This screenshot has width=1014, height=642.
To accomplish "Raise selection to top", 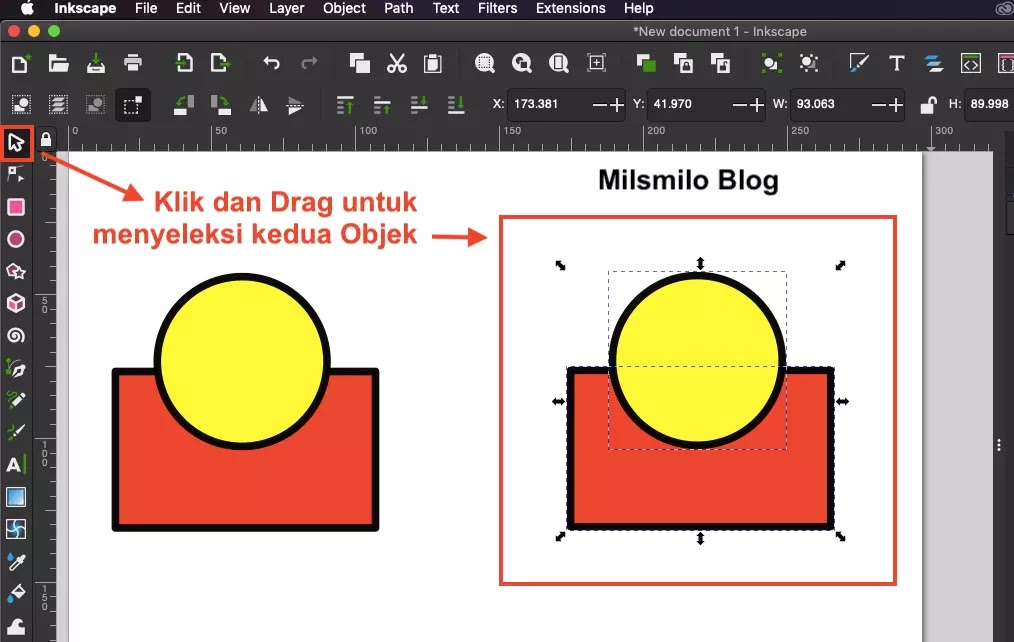I will point(345,105).
